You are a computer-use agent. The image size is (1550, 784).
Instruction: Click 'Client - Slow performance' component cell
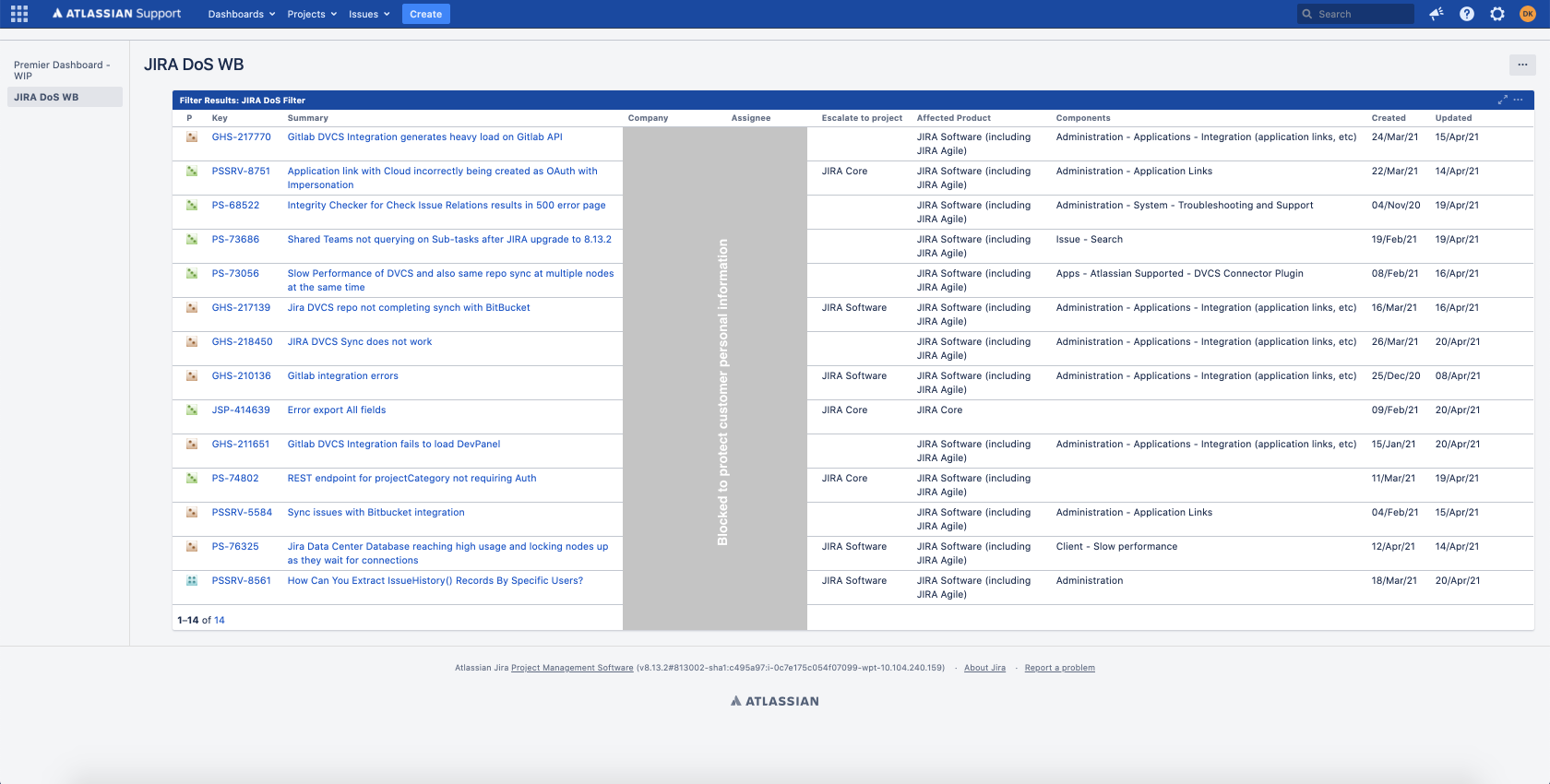1116,546
